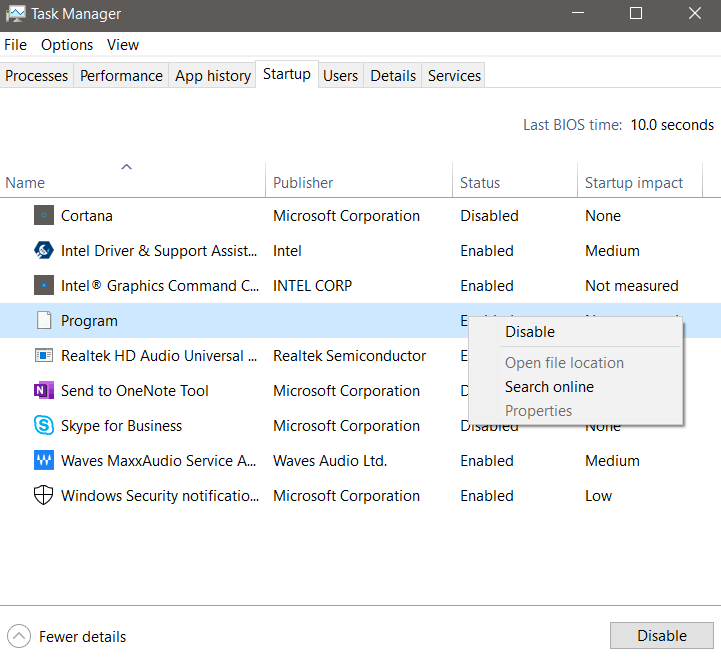Image resolution: width=721 pixels, height=658 pixels.
Task: Click the Waves MaxxAudio icon
Action: coord(44,460)
